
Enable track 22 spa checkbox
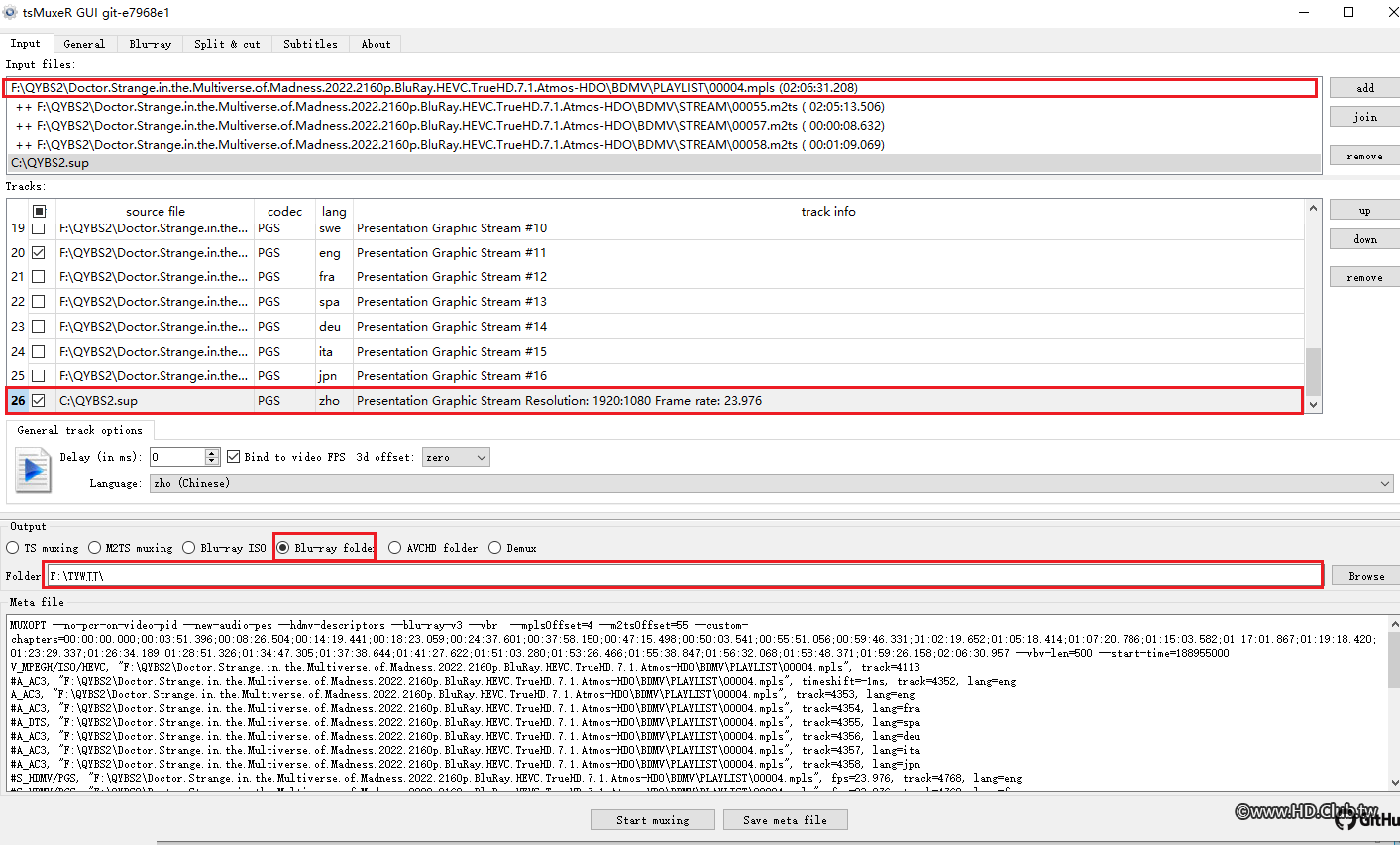coord(39,302)
